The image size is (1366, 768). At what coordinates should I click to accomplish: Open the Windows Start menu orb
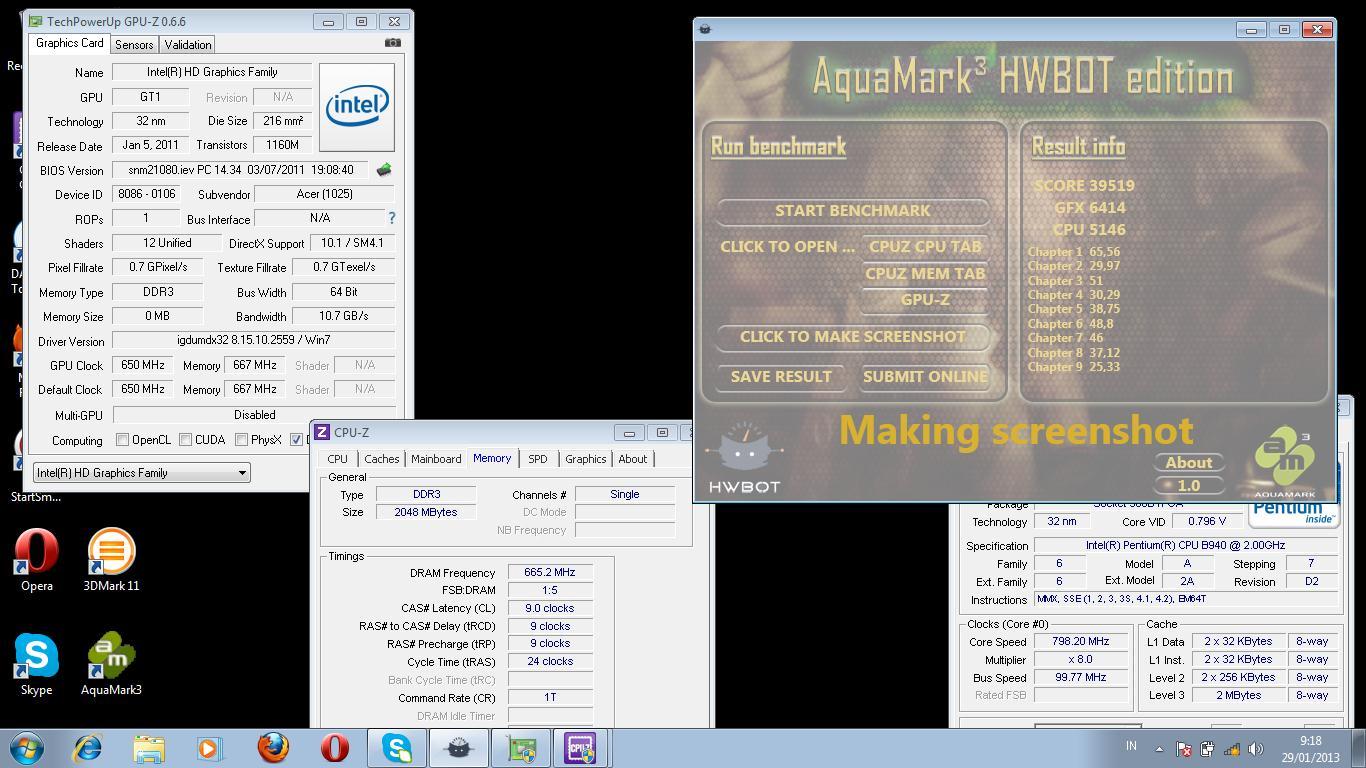27,748
